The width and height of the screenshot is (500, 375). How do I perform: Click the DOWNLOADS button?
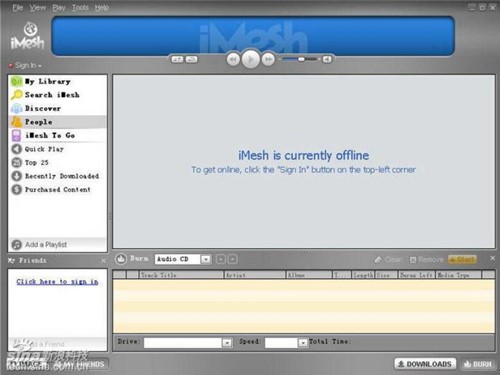425,364
